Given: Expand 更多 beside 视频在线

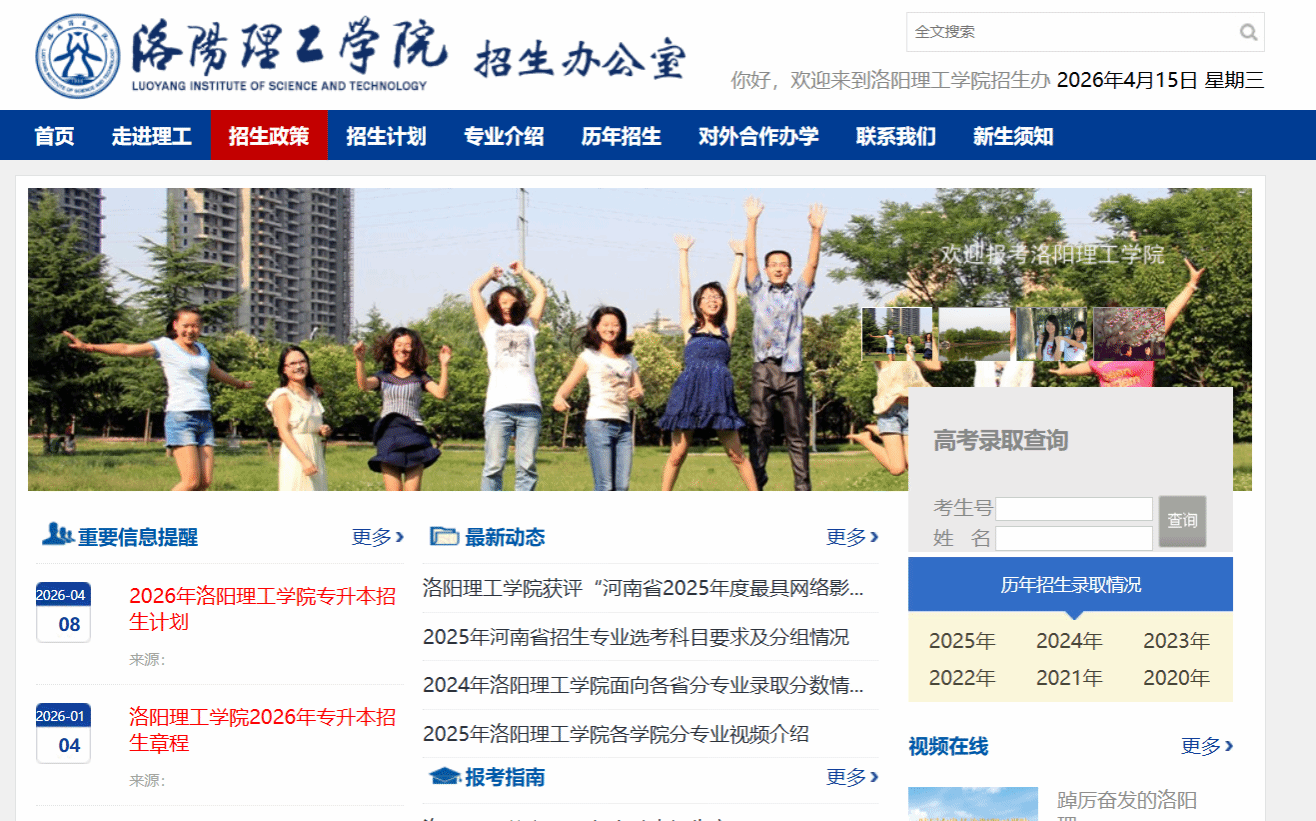Looking at the screenshot, I should pos(1206,746).
